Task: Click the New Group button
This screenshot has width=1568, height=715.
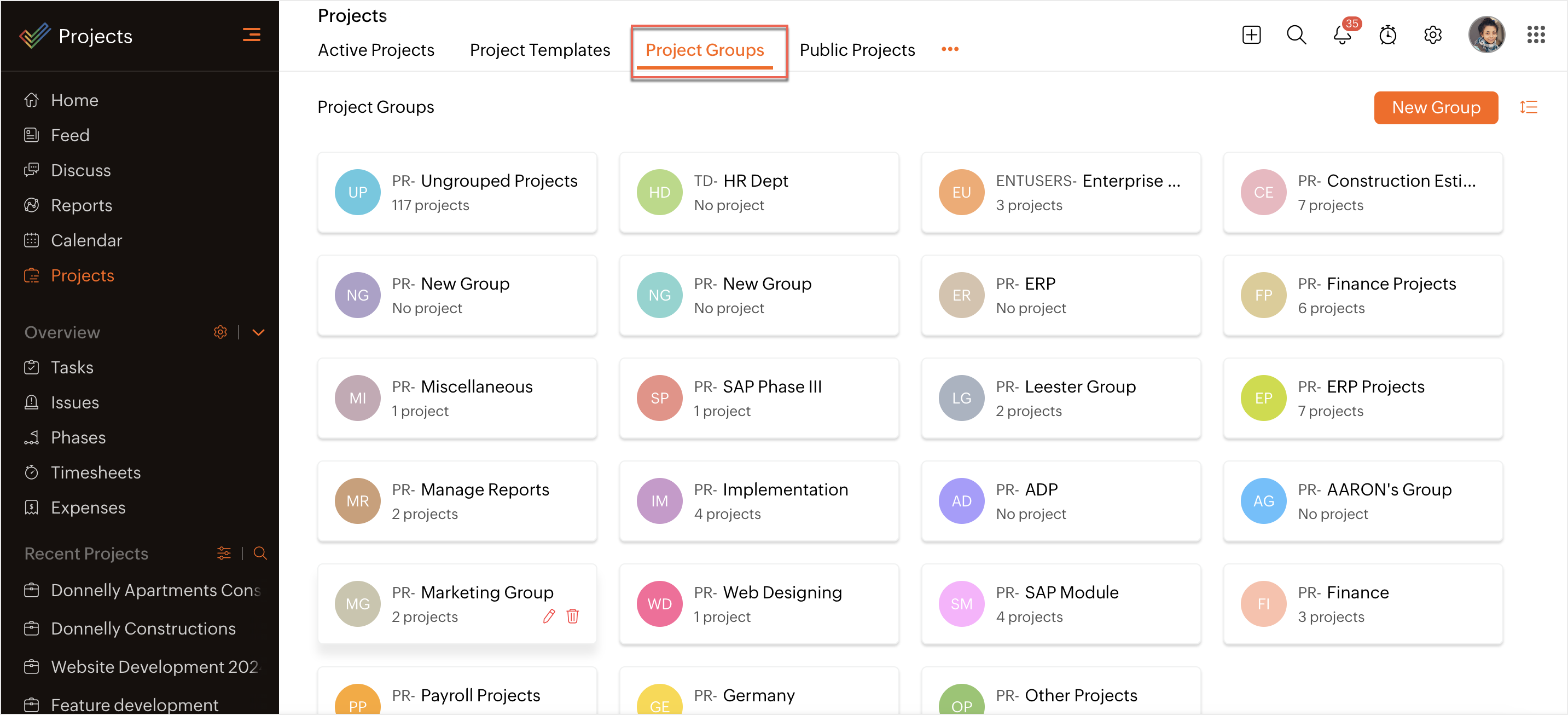Action: click(1435, 107)
